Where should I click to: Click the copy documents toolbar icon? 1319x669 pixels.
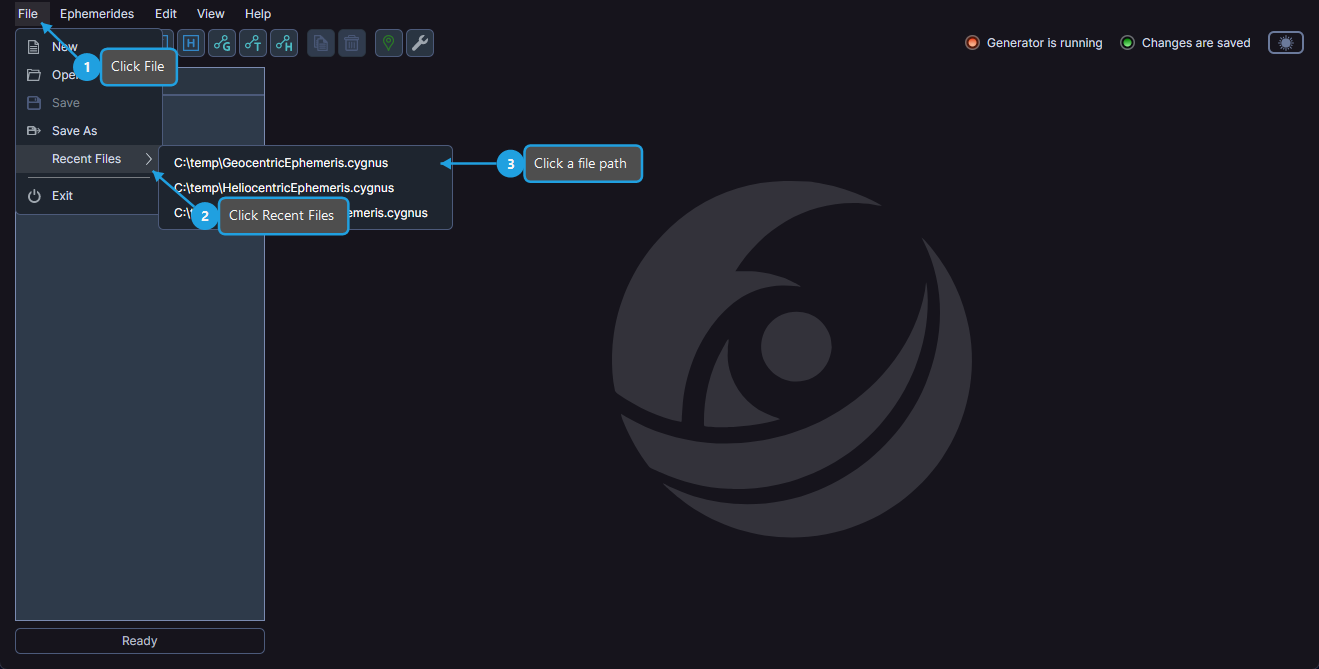point(321,43)
